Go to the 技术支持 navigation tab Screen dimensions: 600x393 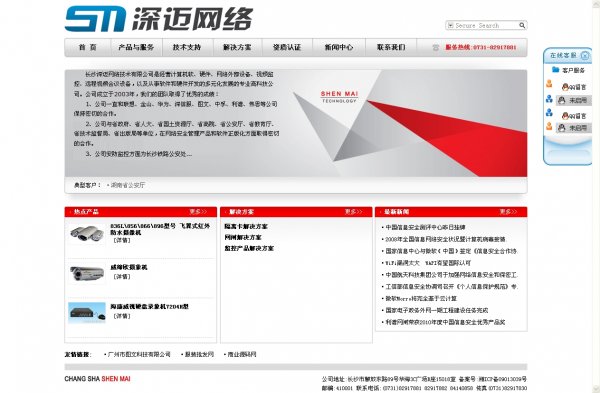coord(187,47)
